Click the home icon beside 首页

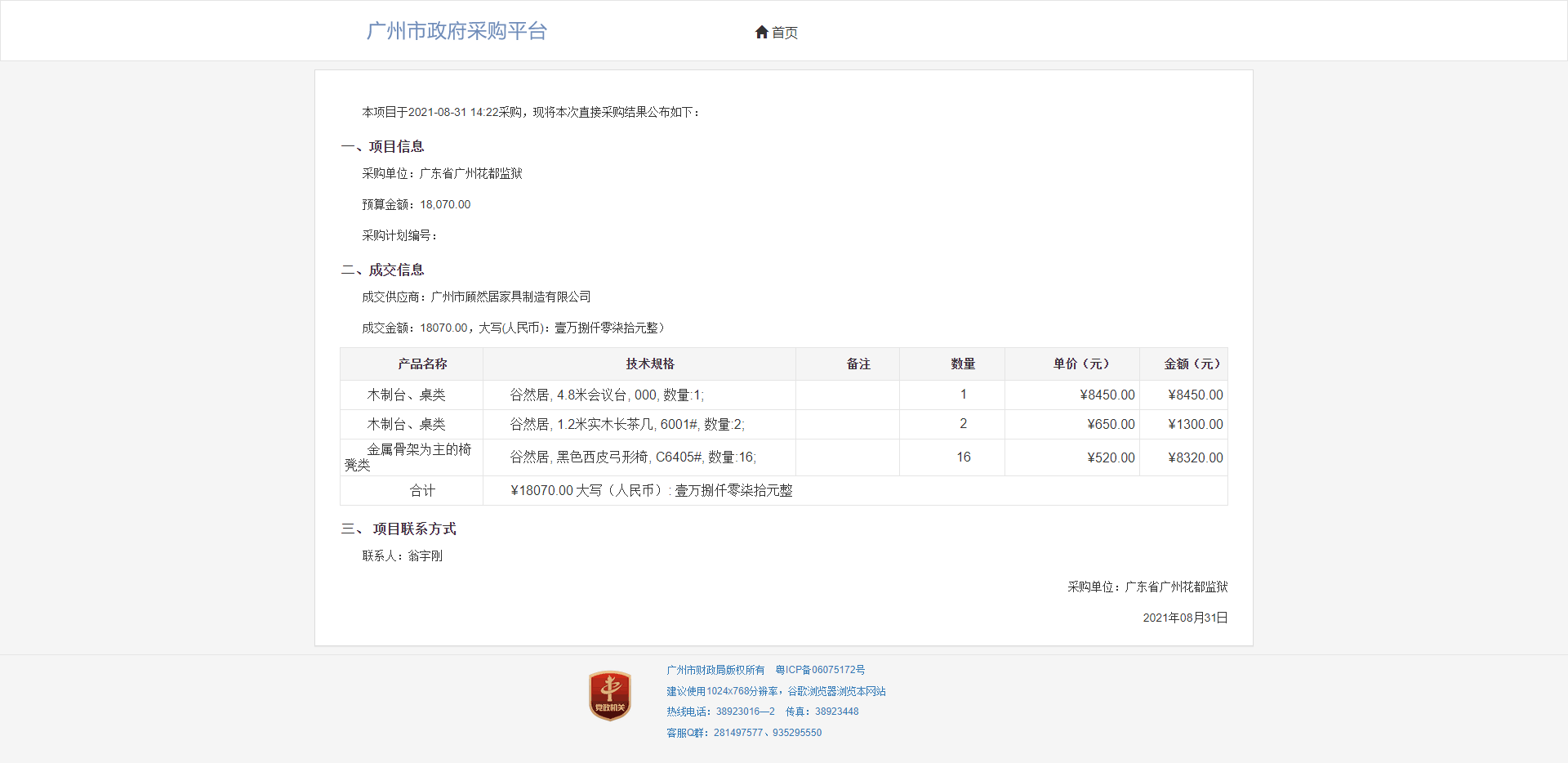point(761,32)
